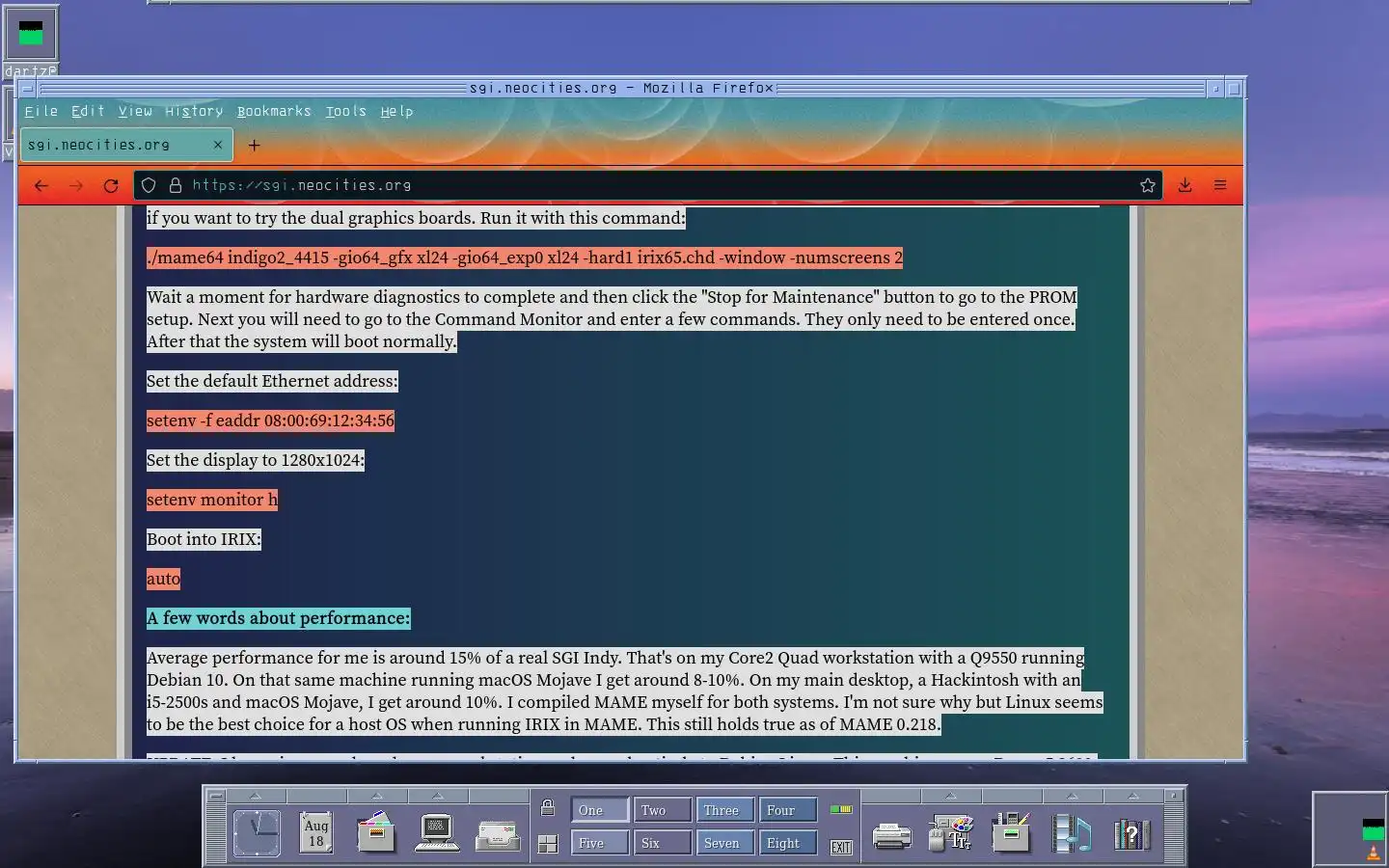
Task: Launch the Style Manager palette icon
Action: pyautogui.click(x=951, y=833)
